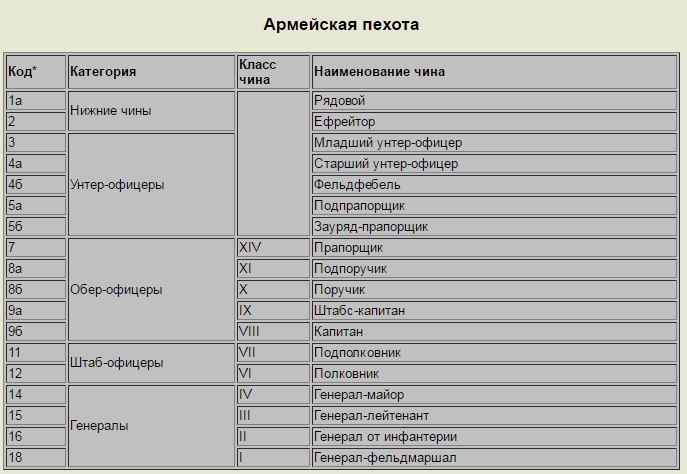The image size is (687, 474).
Task: Select the rank name 'Полковник'
Action: [x=494, y=374]
